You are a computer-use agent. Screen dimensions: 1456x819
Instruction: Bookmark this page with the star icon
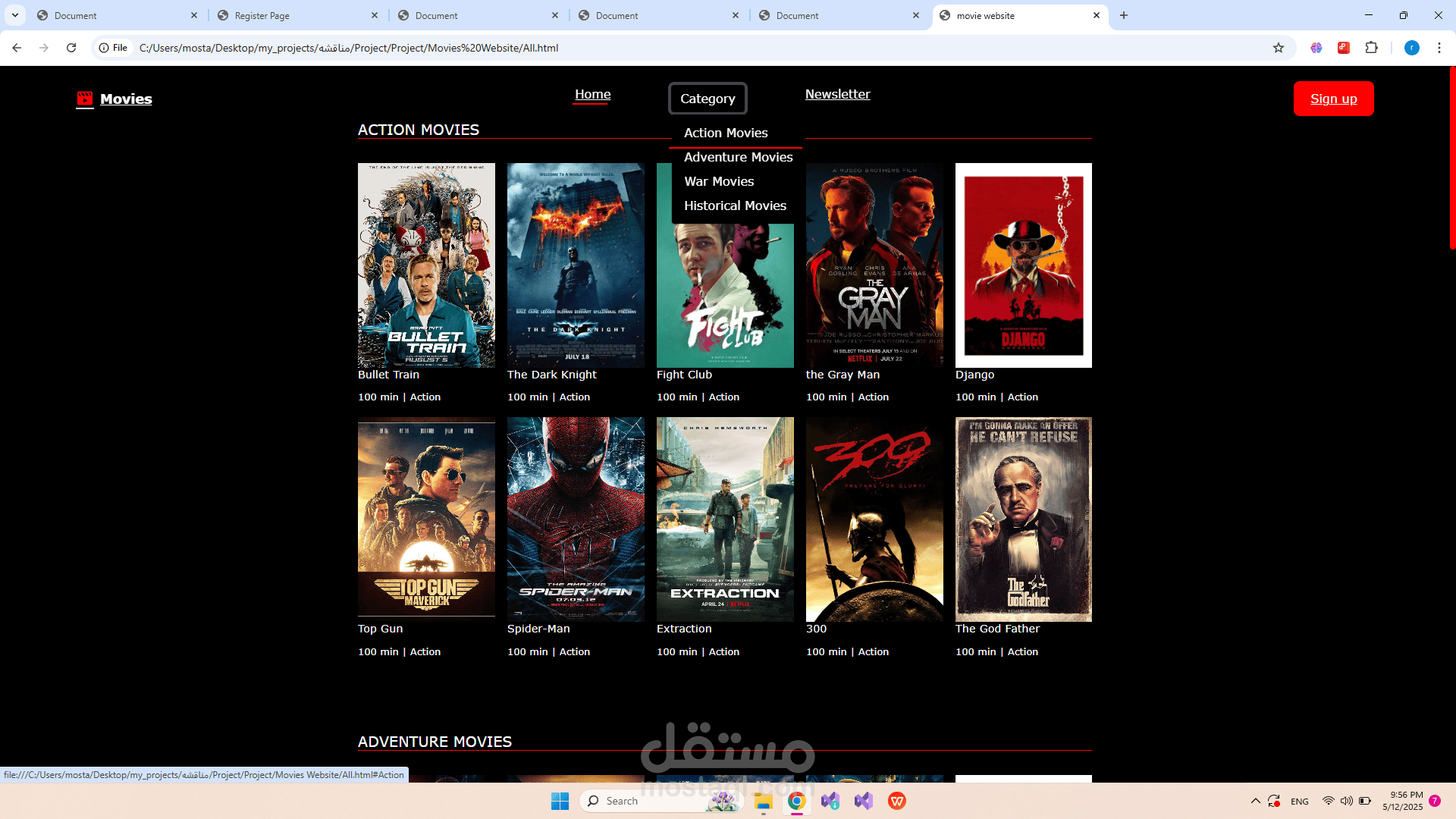click(x=1279, y=48)
